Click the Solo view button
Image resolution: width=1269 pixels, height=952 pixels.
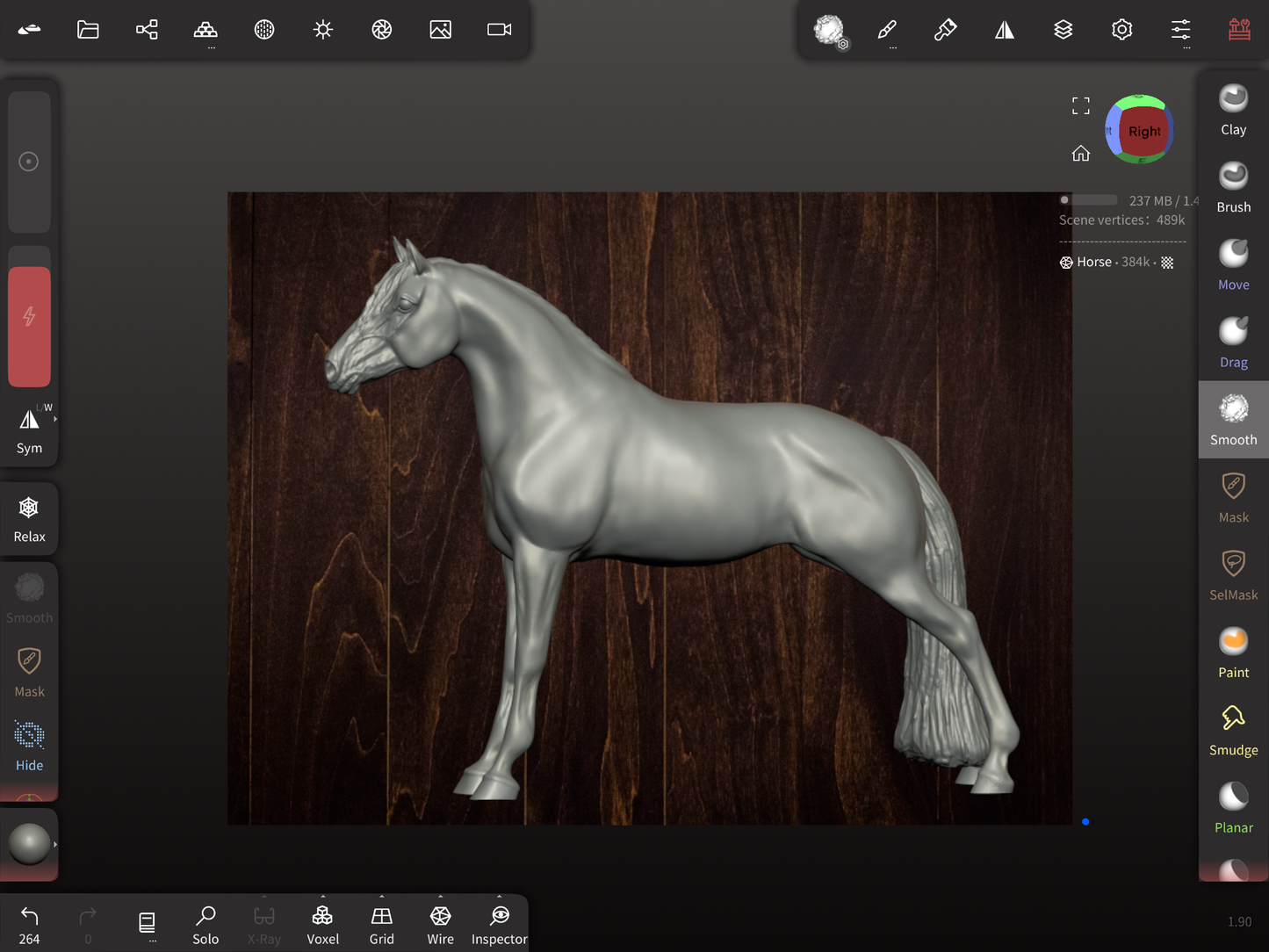point(205,925)
